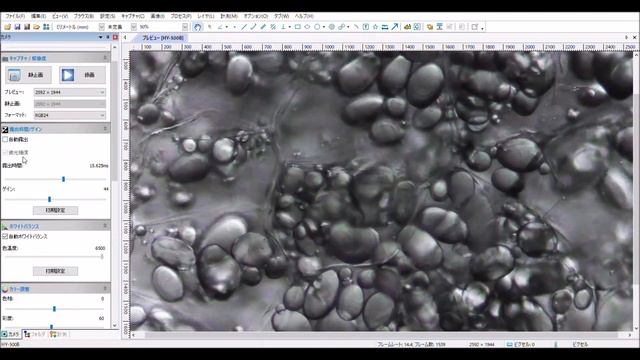Open file with the folder icon
The height and width of the screenshot is (360, 640).
point(7,27)
